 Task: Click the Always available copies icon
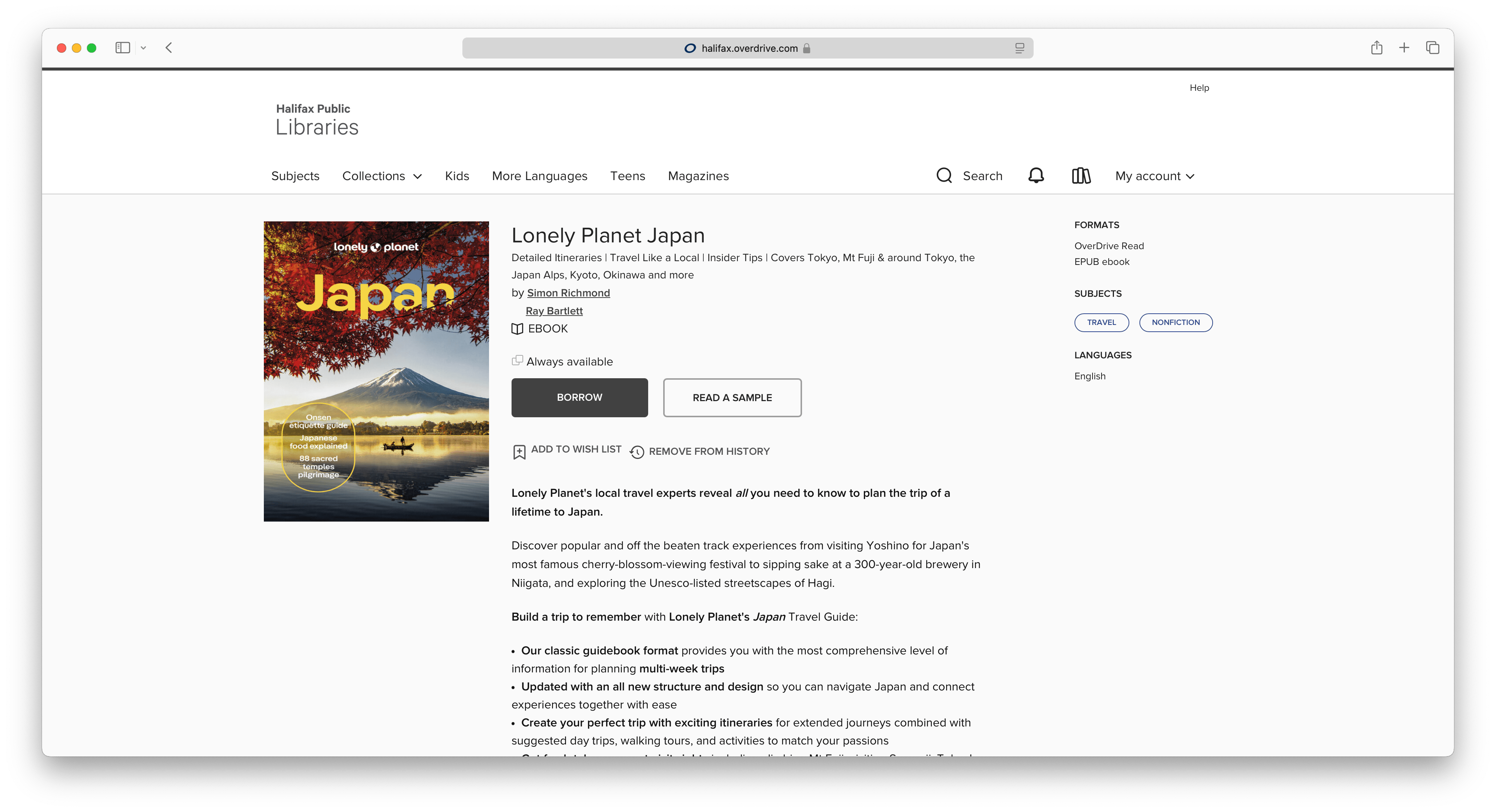tap(517, 361)
